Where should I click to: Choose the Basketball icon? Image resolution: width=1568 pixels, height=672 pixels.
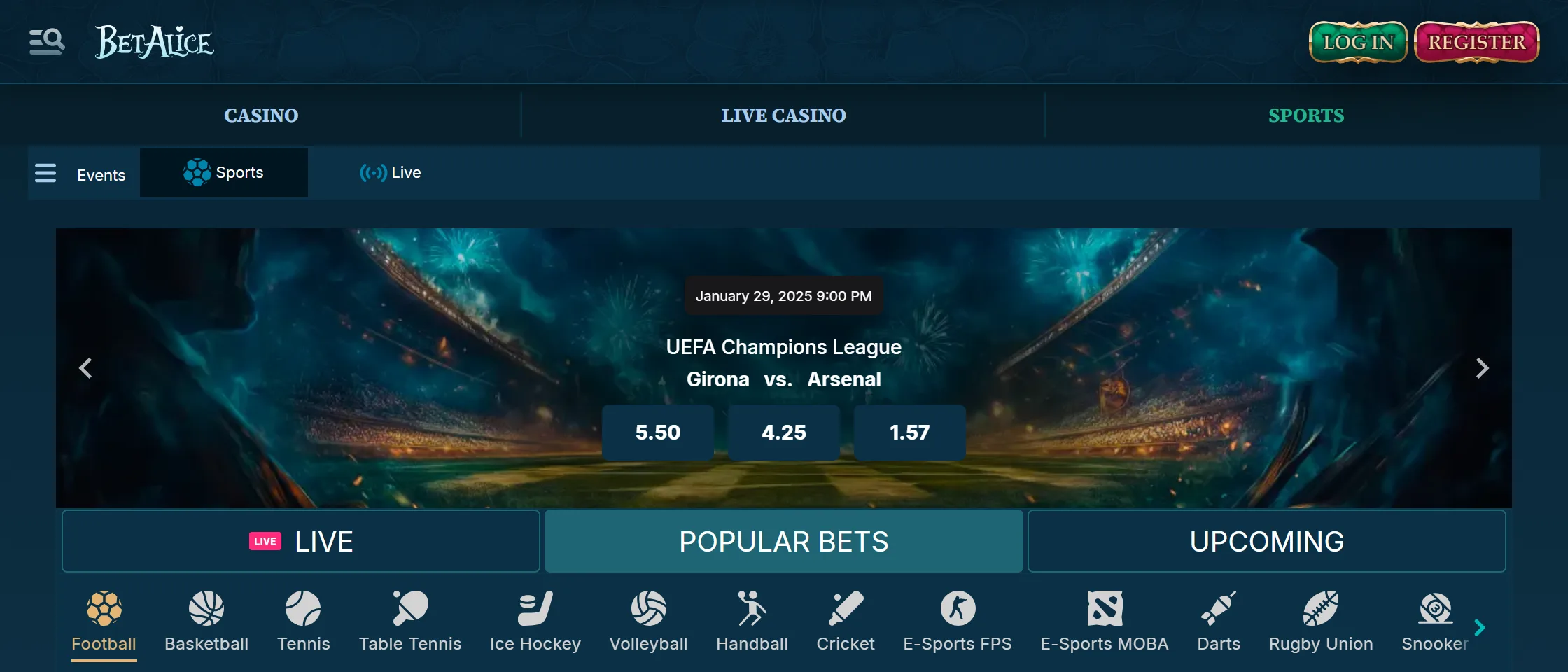pos(206,608)
